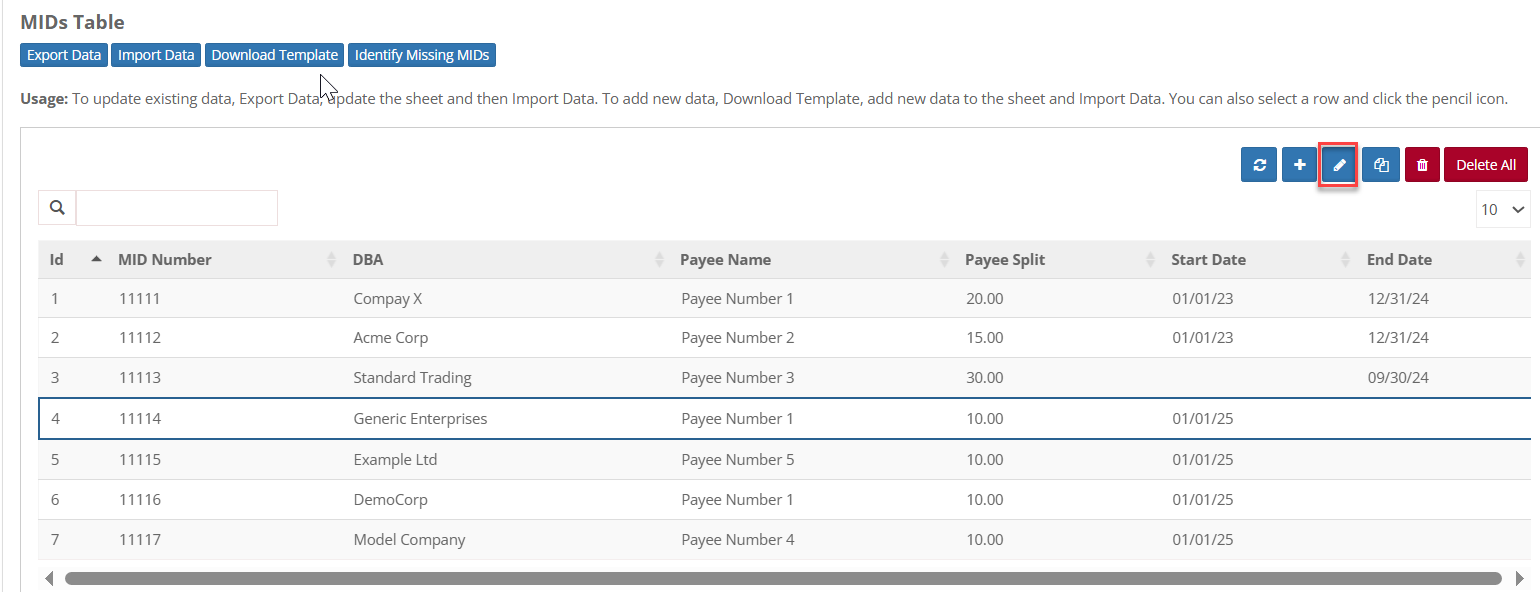
Task: Sort table by MID Number column
Action: point(165,260)
